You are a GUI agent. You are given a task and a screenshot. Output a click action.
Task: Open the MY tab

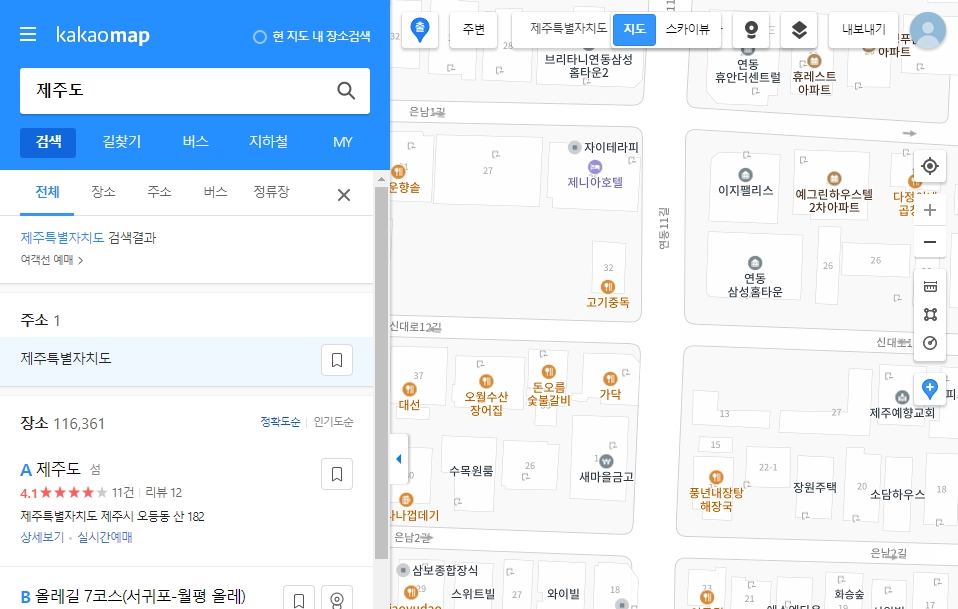pyautogui.click(x=342, y=142)
